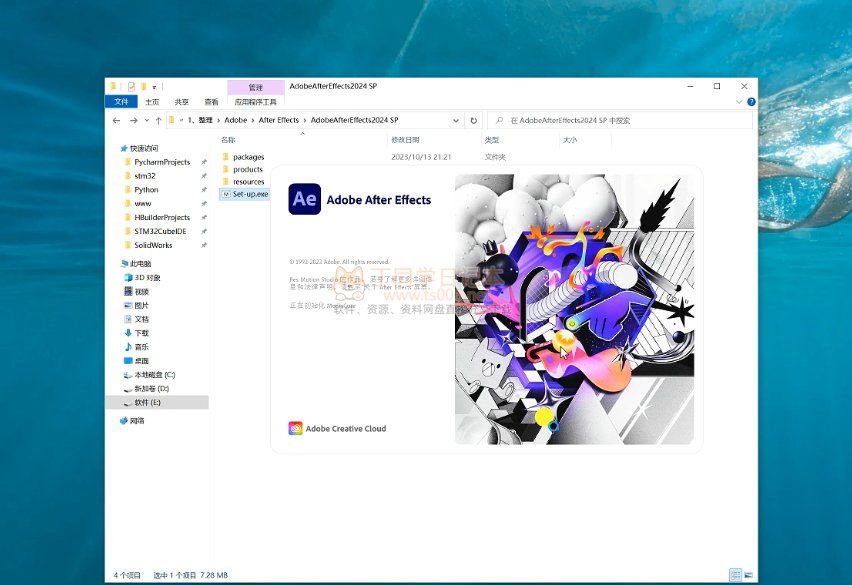
Task: Open the 文件 menu tab
Action: tap(121, 101)
